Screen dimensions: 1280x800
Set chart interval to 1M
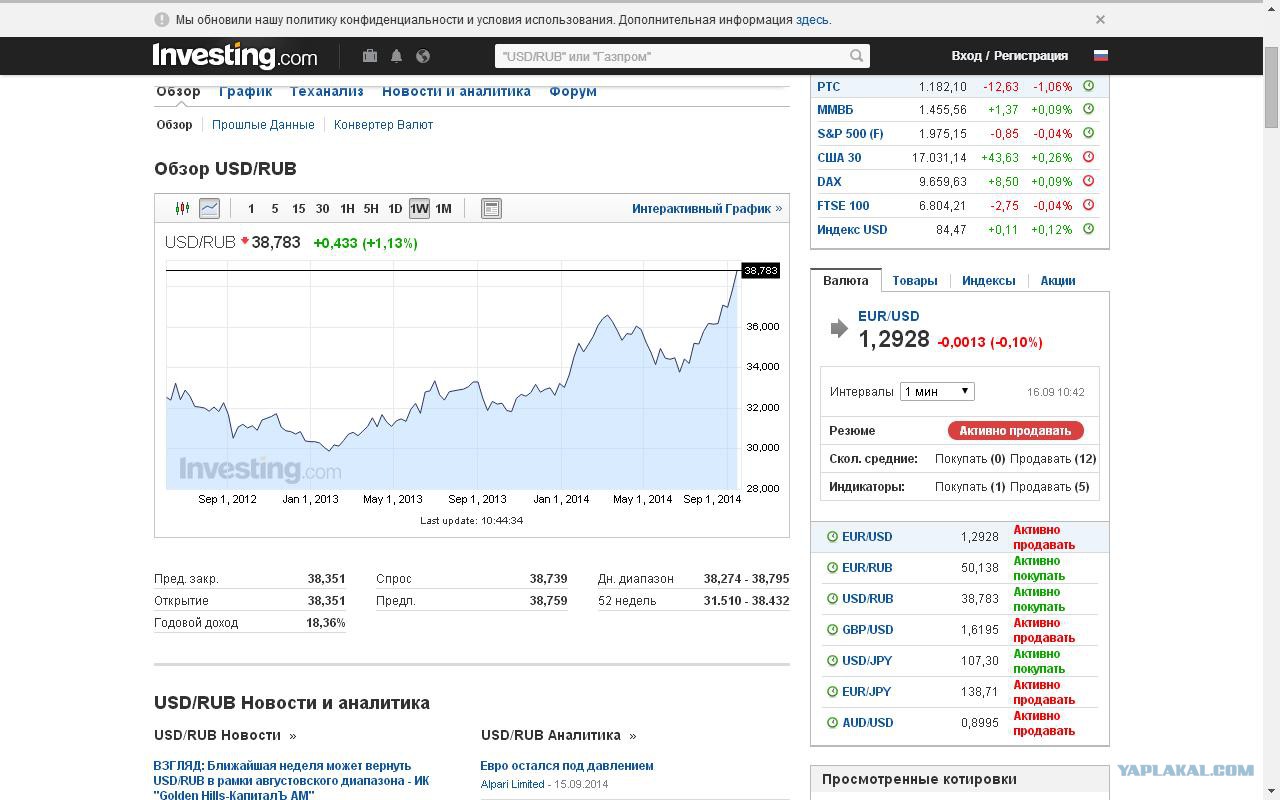point(443,208)
